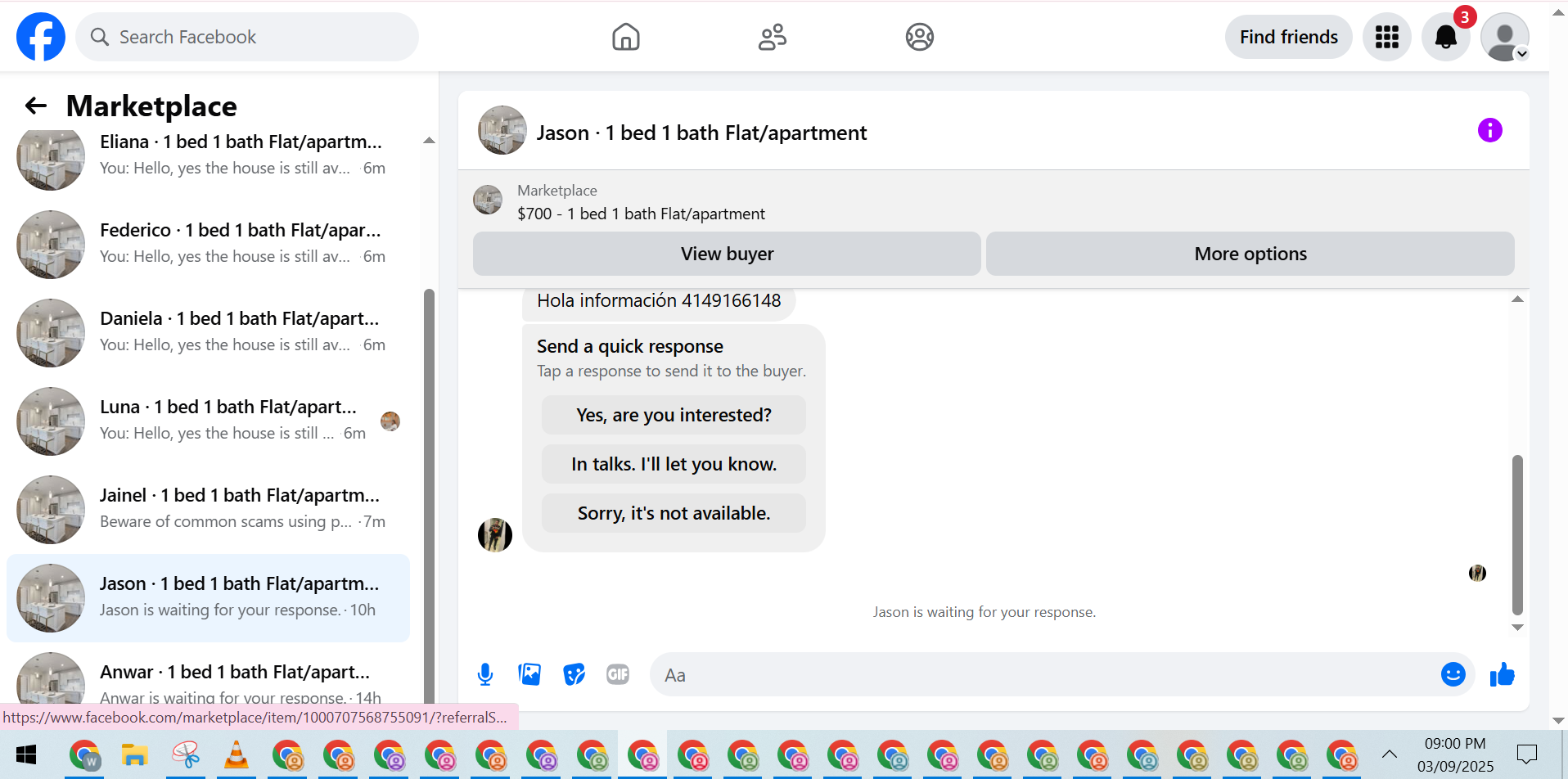Open the Notifications bell
Image resolution: width=1568 pixels, height=779 pixels.
[x=1446, y=37]
